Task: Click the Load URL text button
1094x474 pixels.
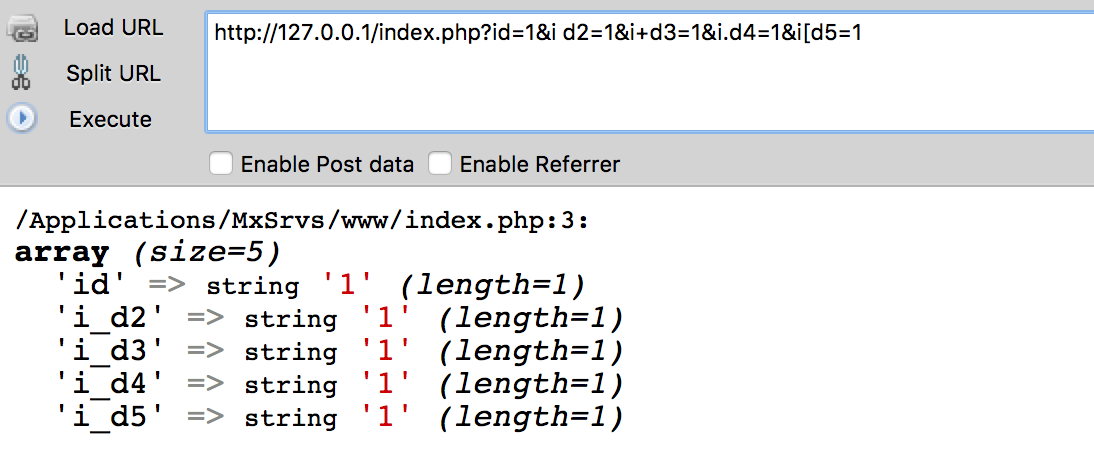Action: click(x=113, y=28)
